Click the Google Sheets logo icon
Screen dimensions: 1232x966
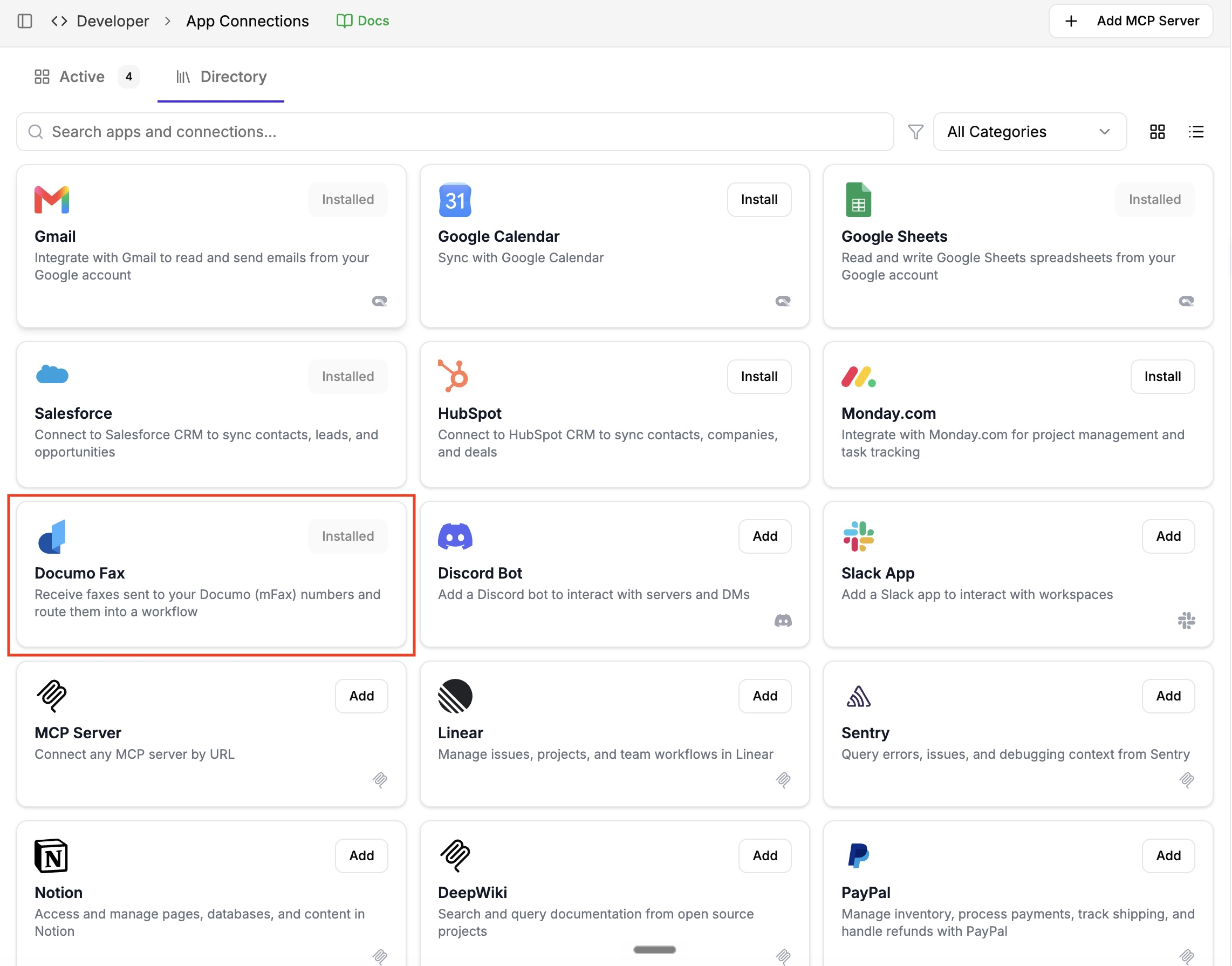pos(858,200)
